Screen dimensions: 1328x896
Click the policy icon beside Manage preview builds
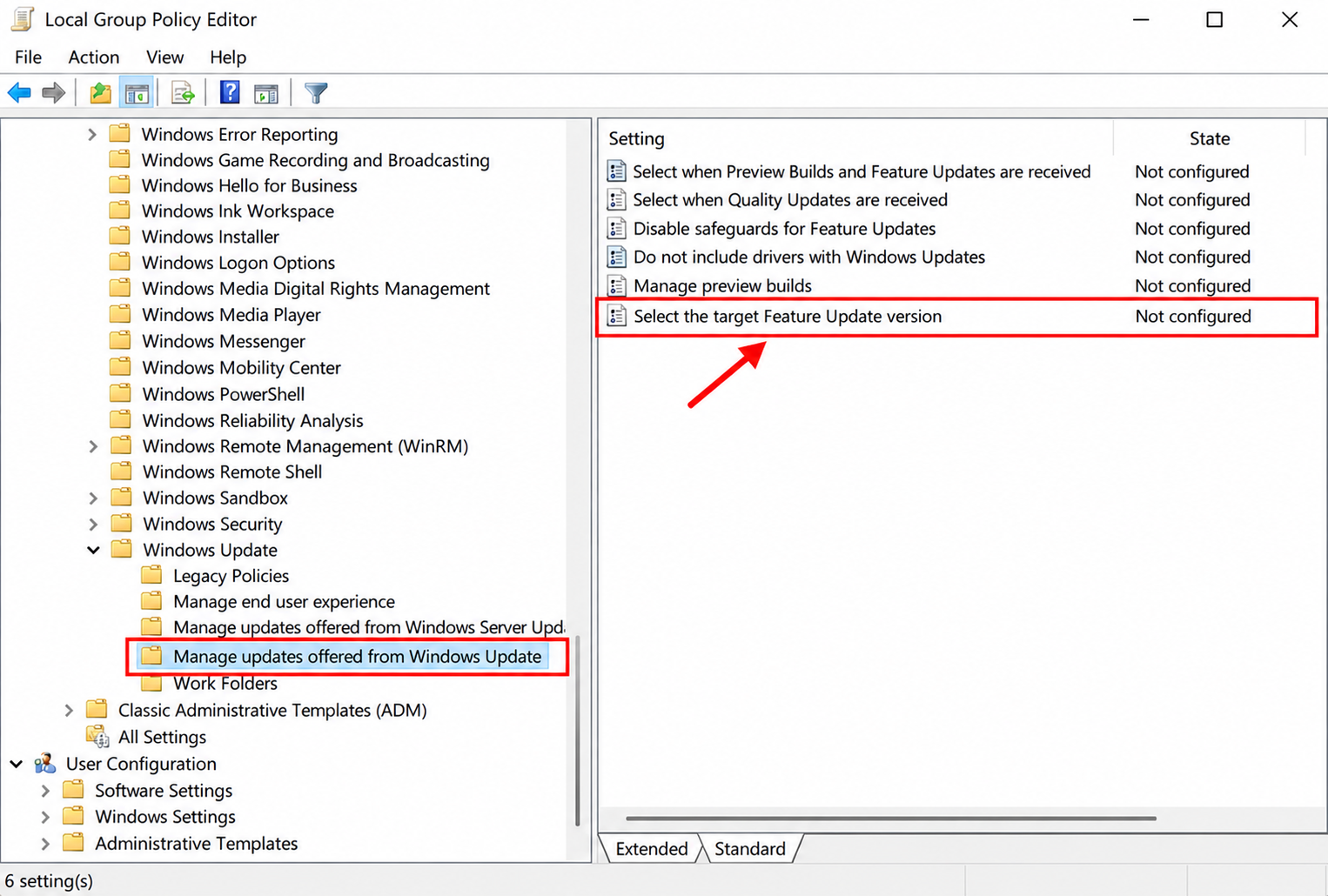tap(616, 285)
